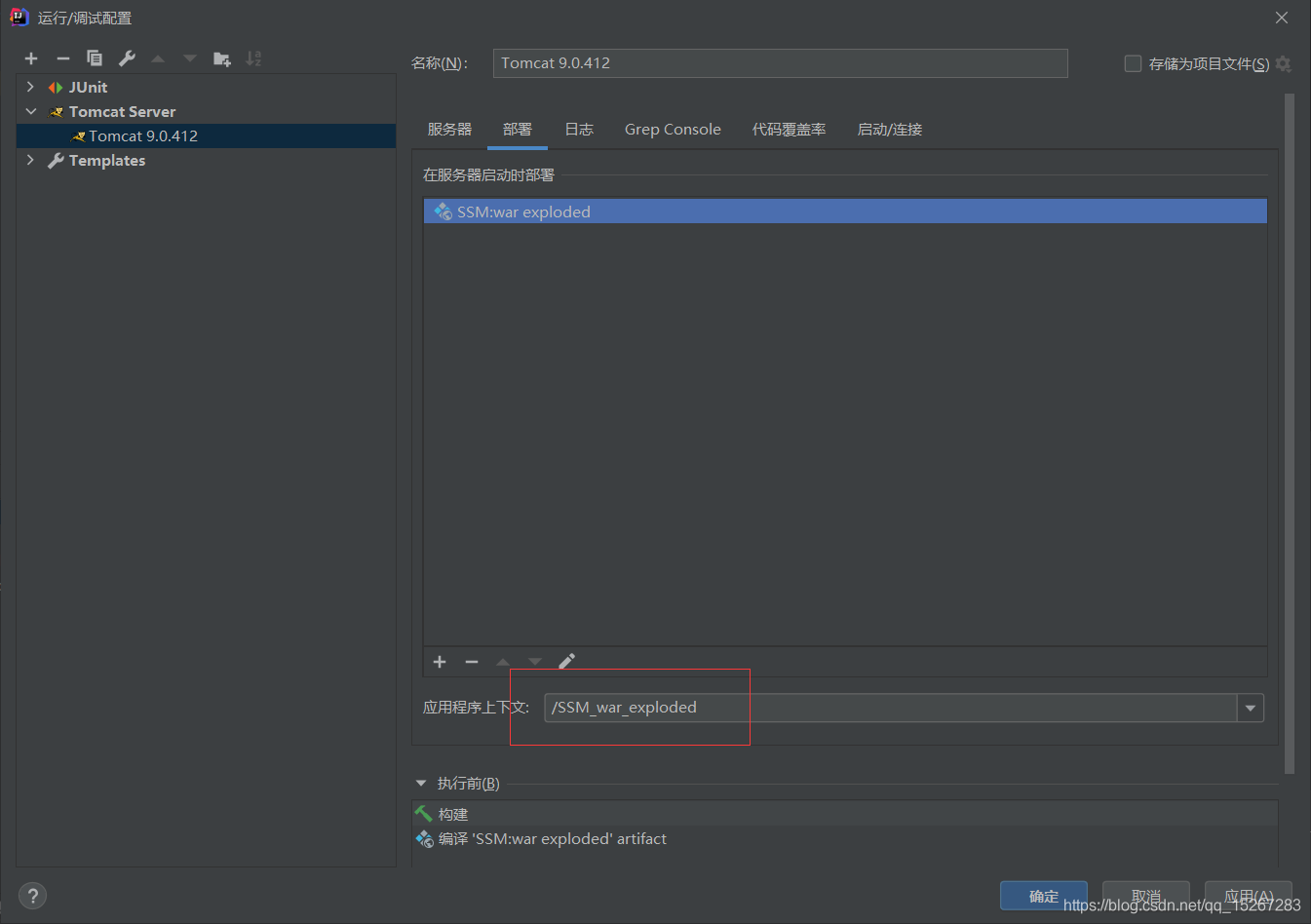1311x924 pixels.
Task: Toggle 存储为项目文件 checkbox
Action: point(1133,63)
